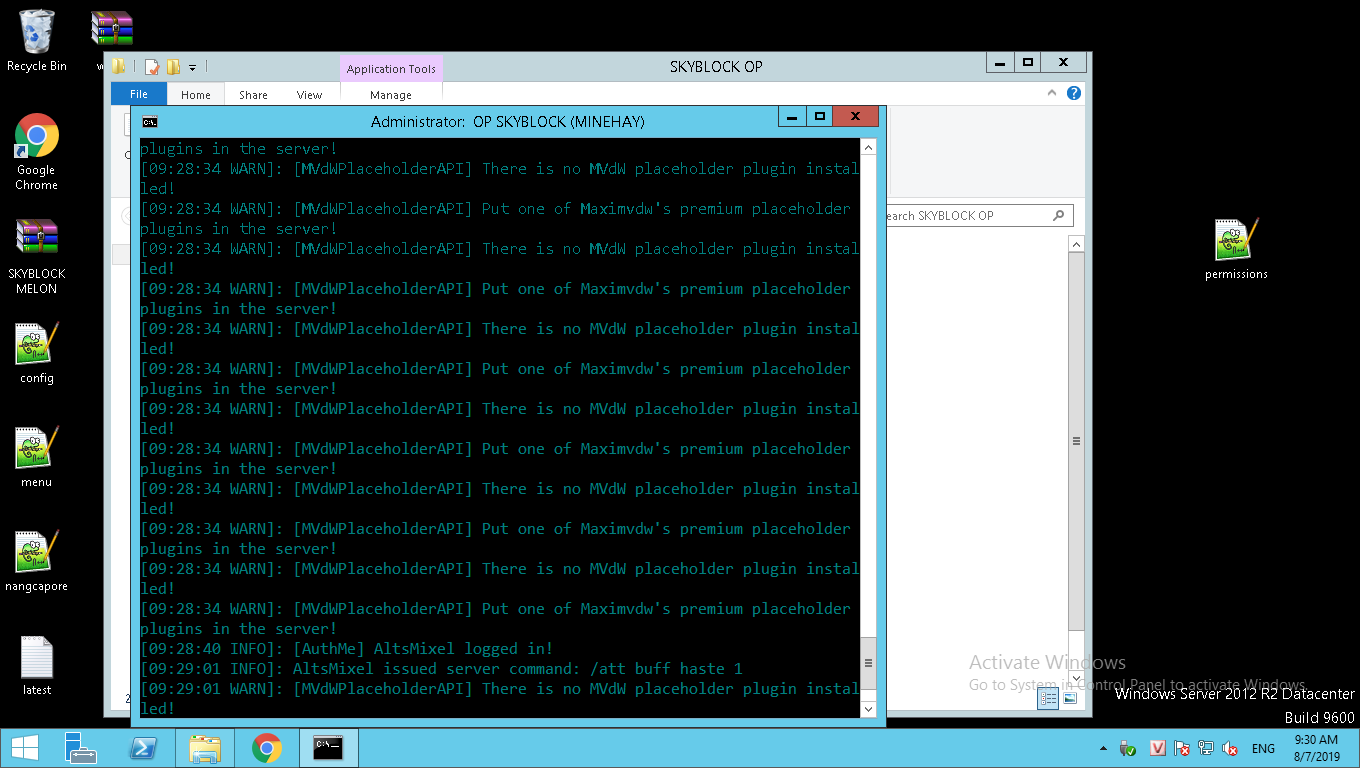Select the permissions file on the desktop
The width and height of the screenshot is (1360, 768).
point(1236,249)
